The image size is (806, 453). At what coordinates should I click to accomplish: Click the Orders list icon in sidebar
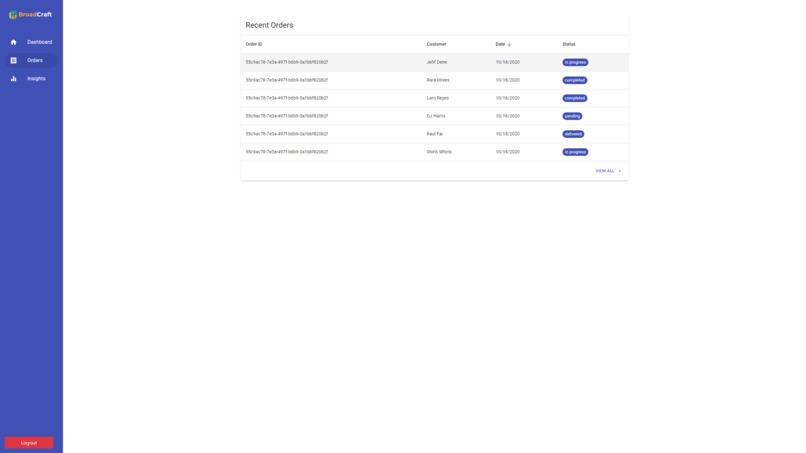pos(13,60)
